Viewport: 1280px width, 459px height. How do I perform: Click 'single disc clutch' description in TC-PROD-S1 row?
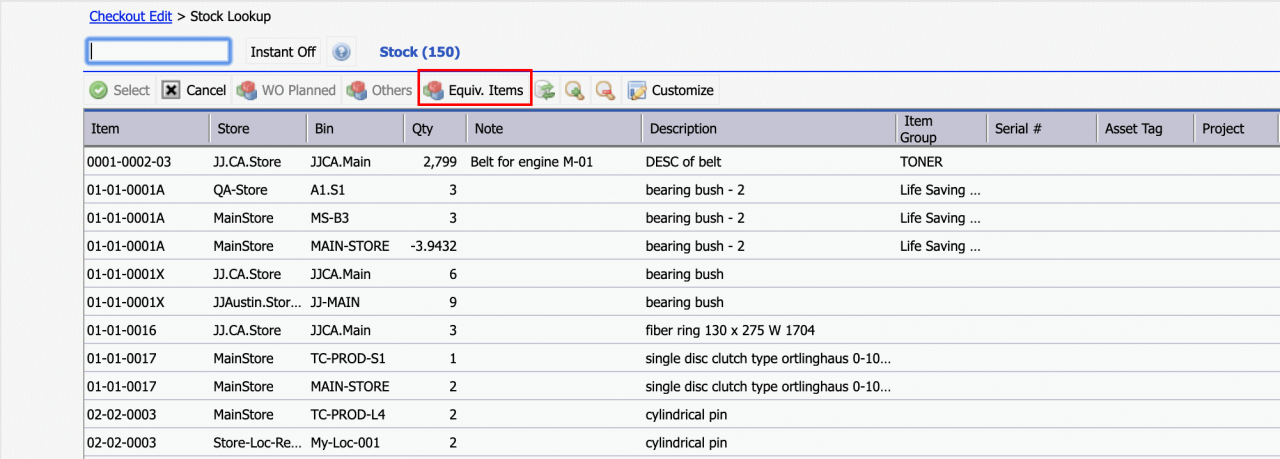click(768, 357)
